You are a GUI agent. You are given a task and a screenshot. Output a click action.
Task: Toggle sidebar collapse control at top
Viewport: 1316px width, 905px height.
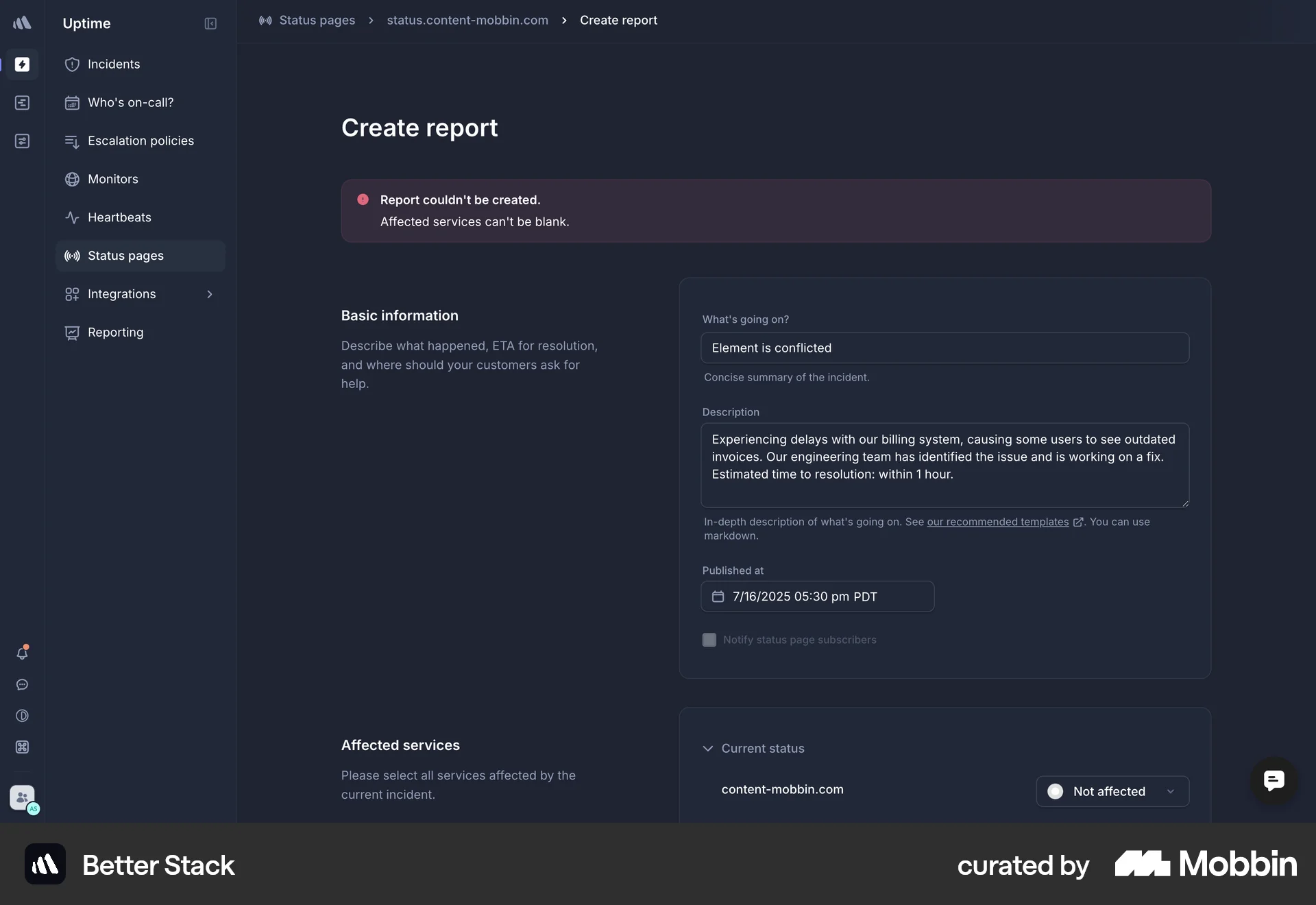tap(210, 23)
